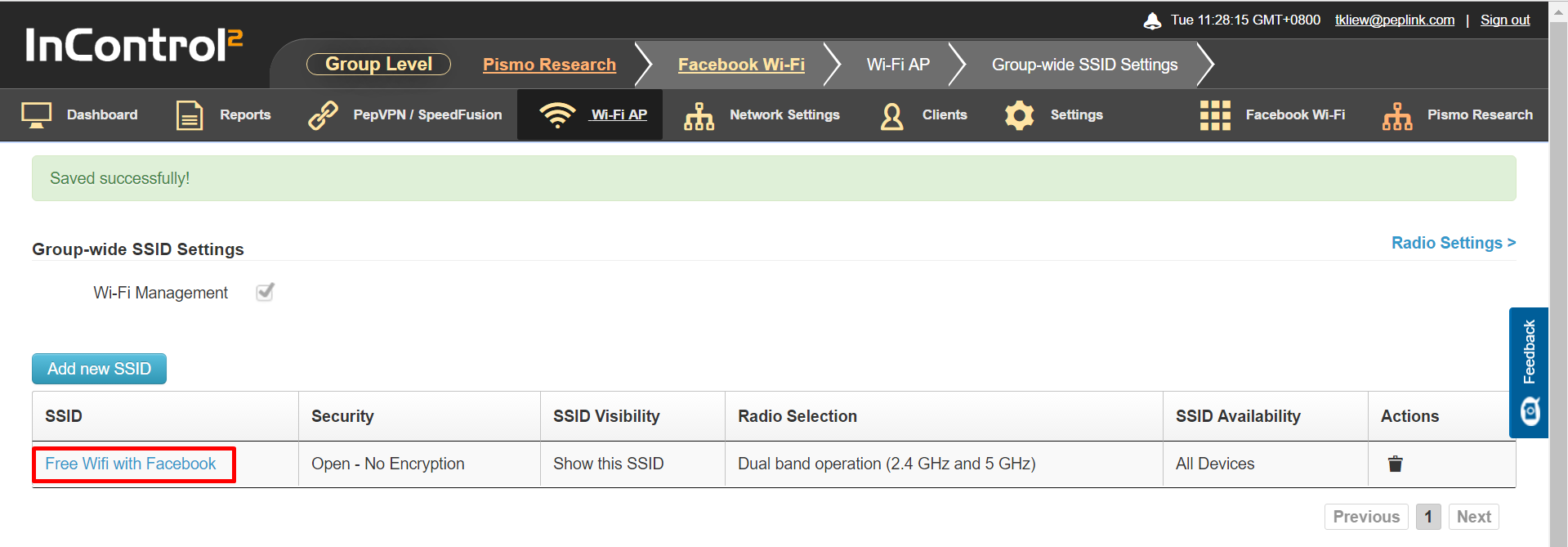Click the Wi-Fi AP breadcrumb
This screenshot has height=547, width=1568.
(898, 65)
